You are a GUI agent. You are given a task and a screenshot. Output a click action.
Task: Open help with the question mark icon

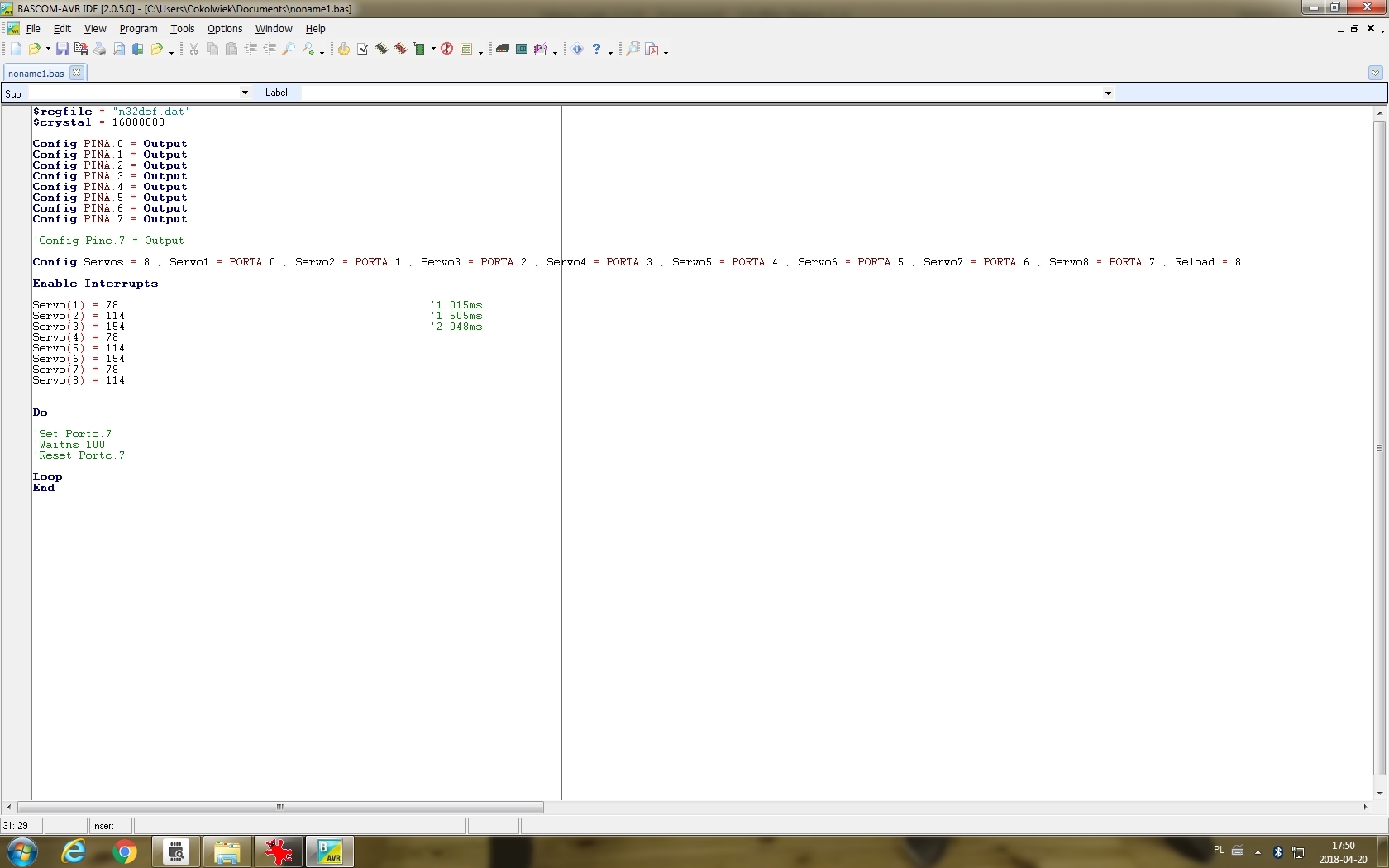[597, 50]
